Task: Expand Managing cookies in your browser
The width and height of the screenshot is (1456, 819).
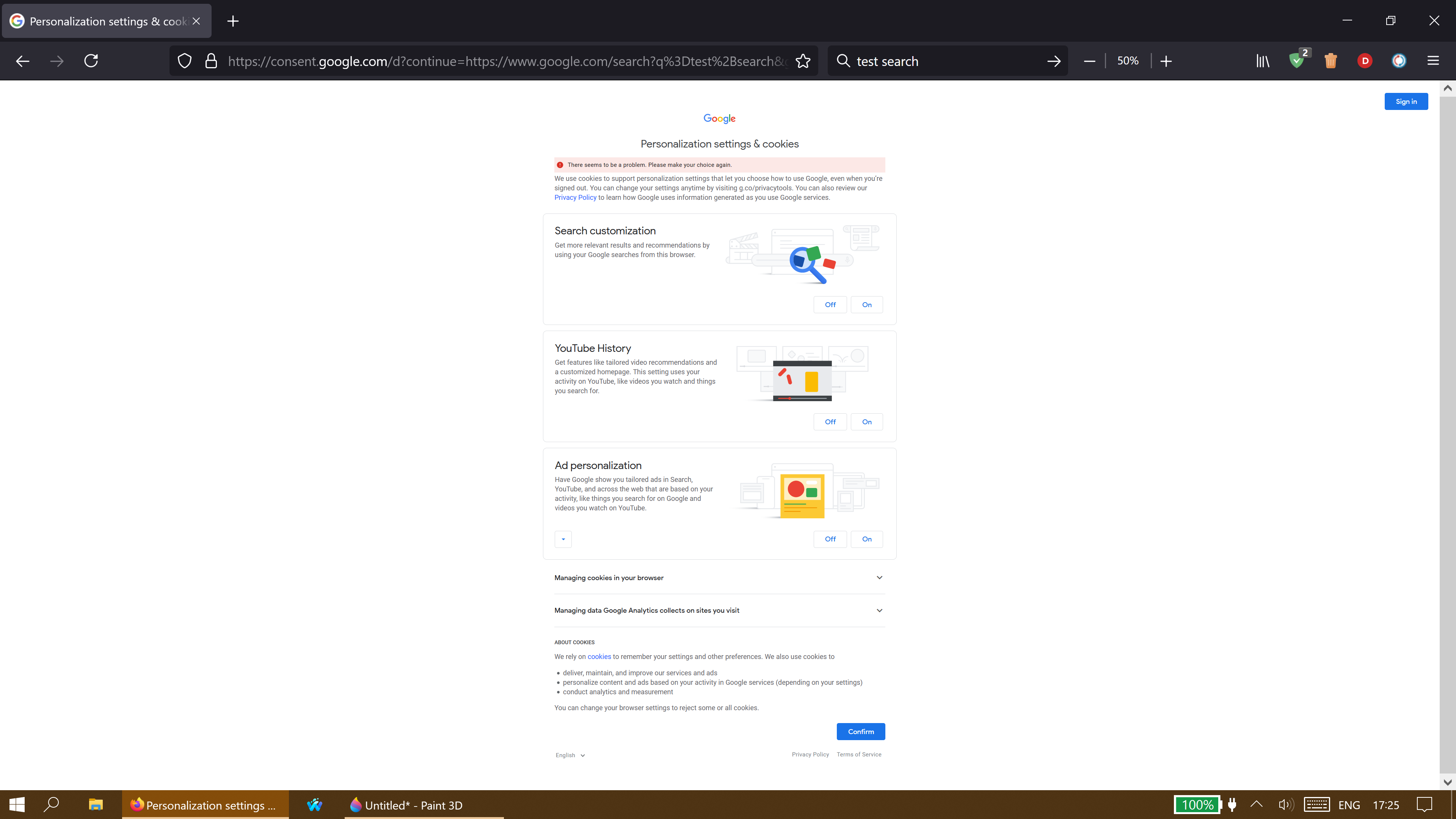Action: click(x=720, y=577)
